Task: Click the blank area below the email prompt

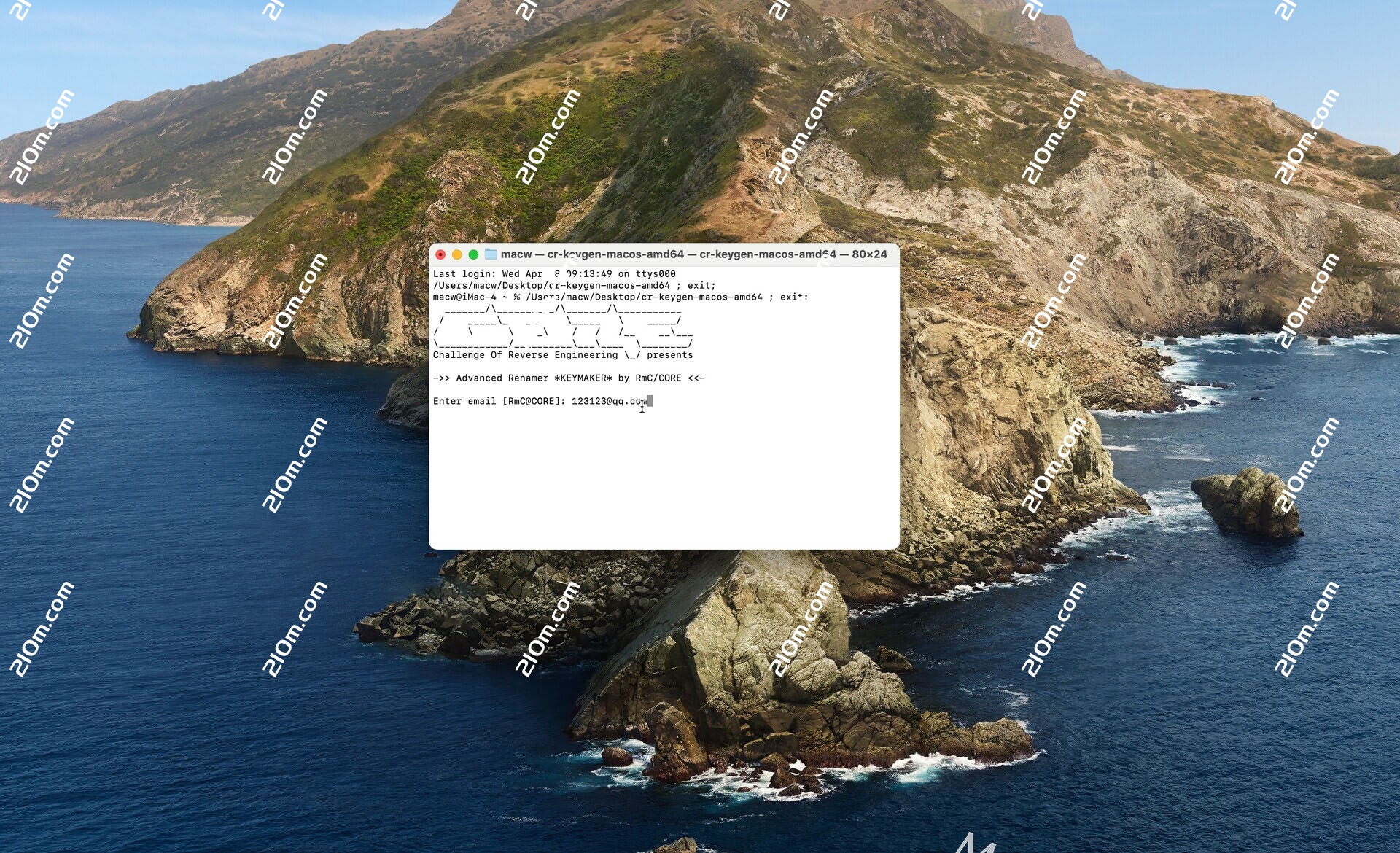Action: 656,452
